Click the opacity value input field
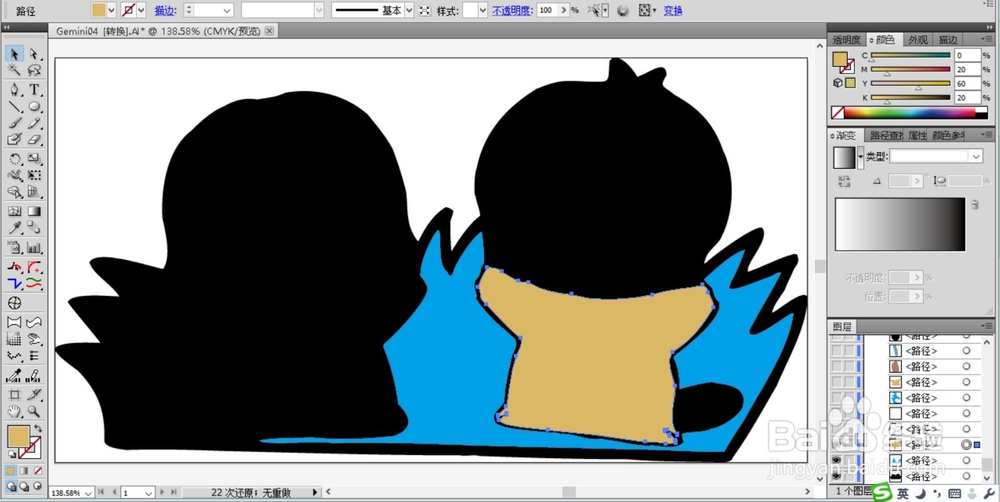Screen dimensions: 1000x502 click(547, 10)
